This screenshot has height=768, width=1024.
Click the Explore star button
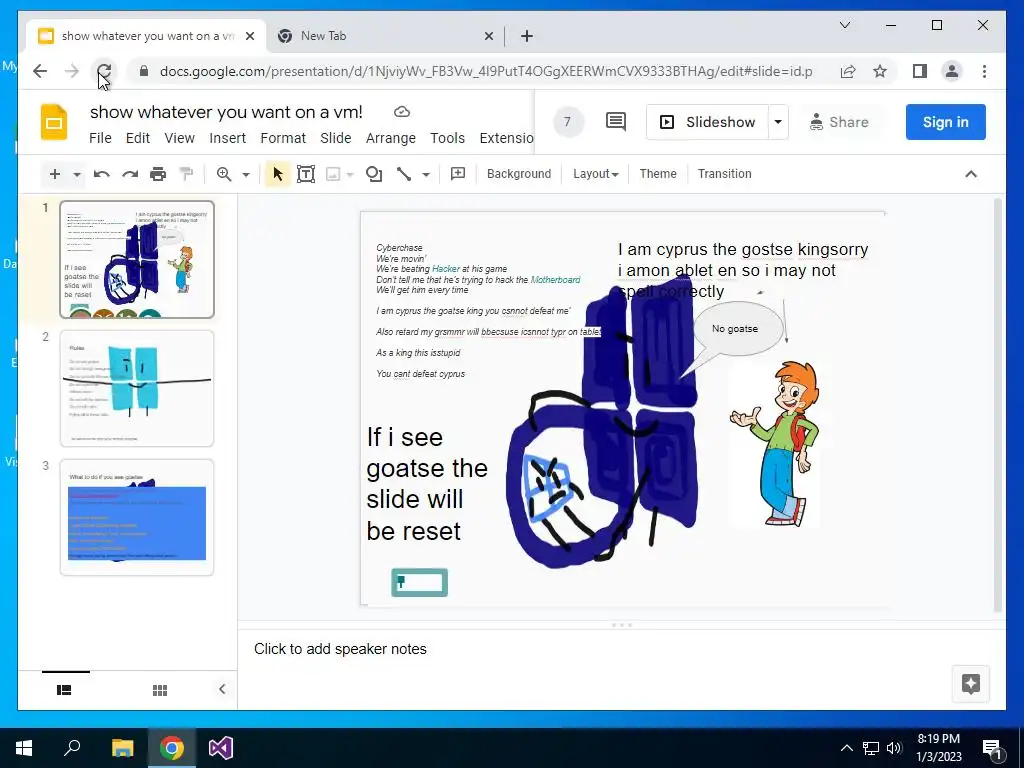[x=971, y=684]
